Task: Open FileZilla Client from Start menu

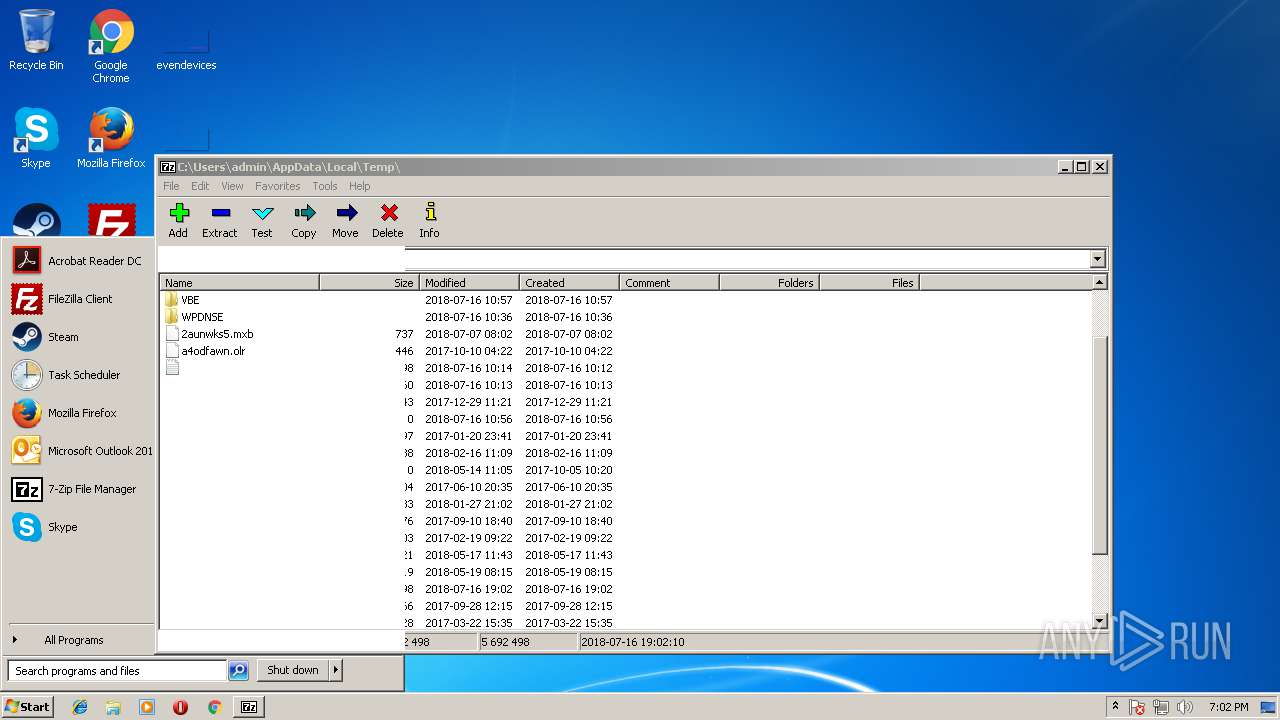Action: pyautogui.click(x=80, y=299)
